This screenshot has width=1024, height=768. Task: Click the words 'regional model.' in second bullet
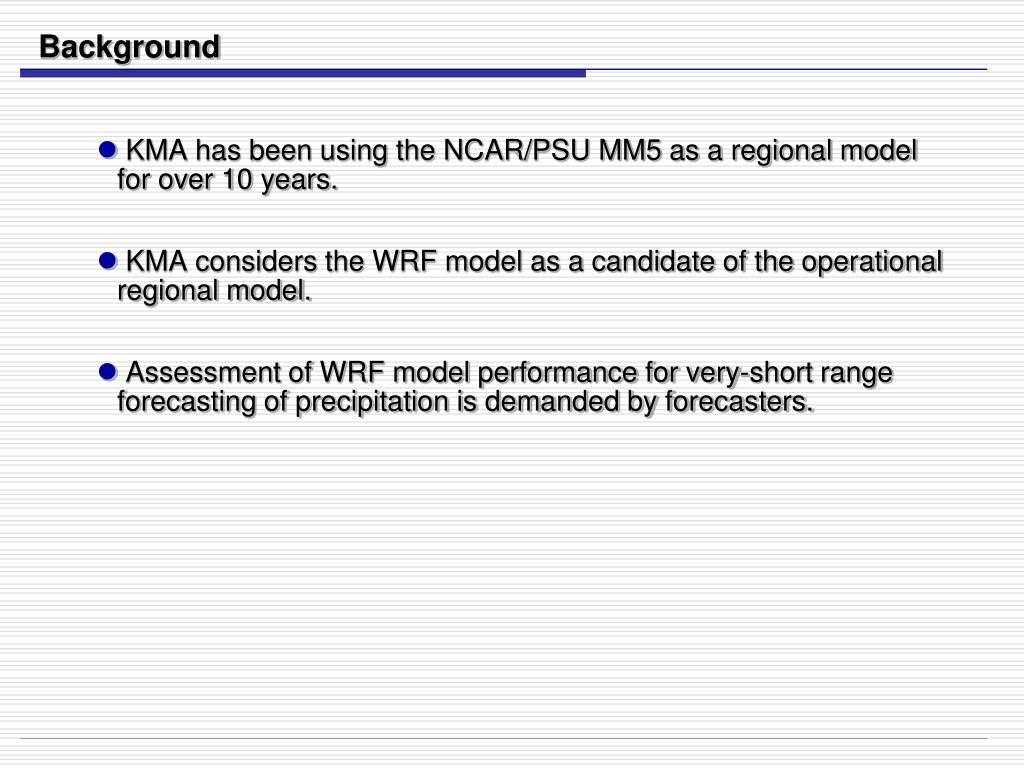pos(215,291)
